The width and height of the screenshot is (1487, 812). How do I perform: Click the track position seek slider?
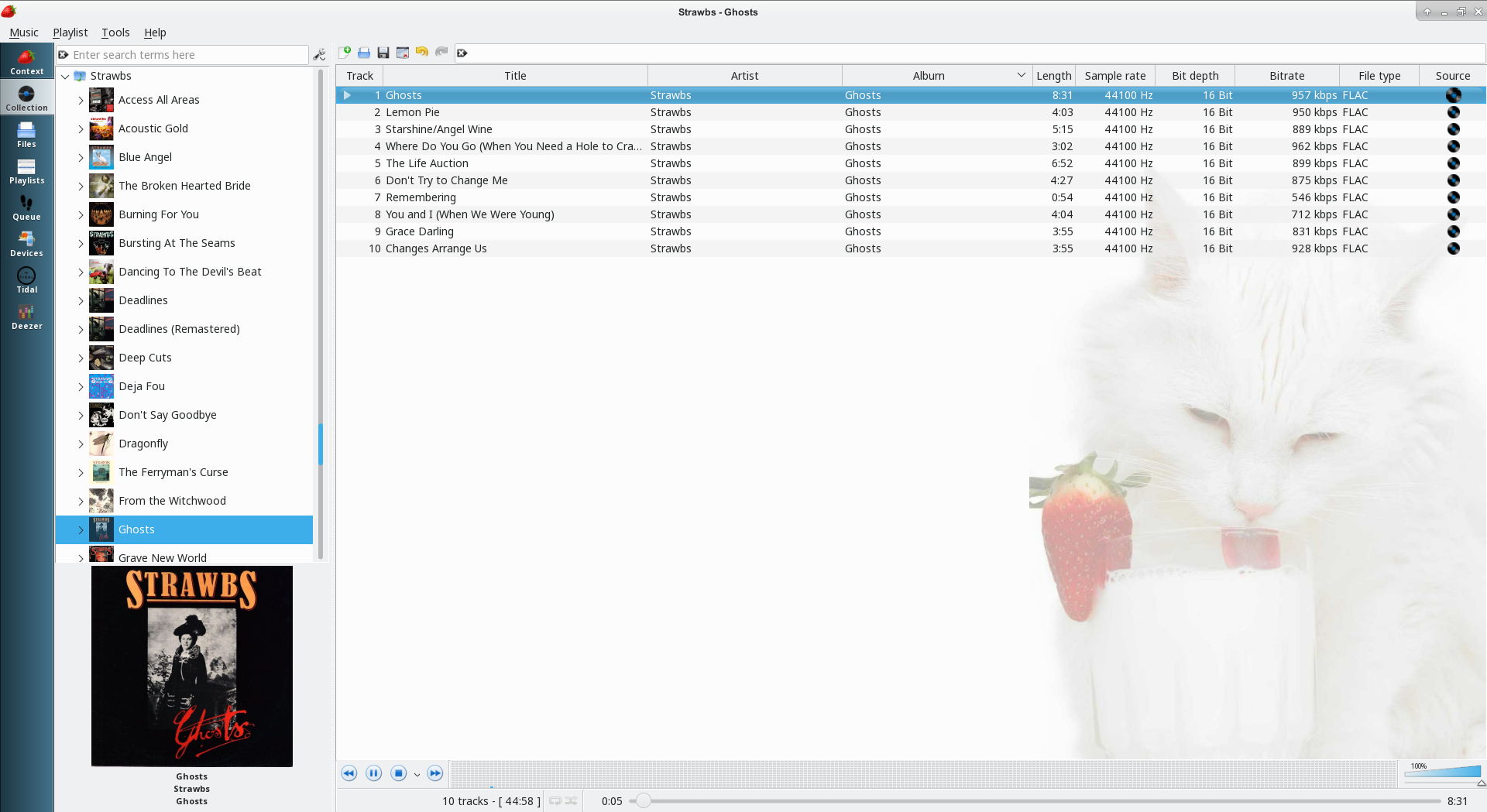tap(1035, 801)
